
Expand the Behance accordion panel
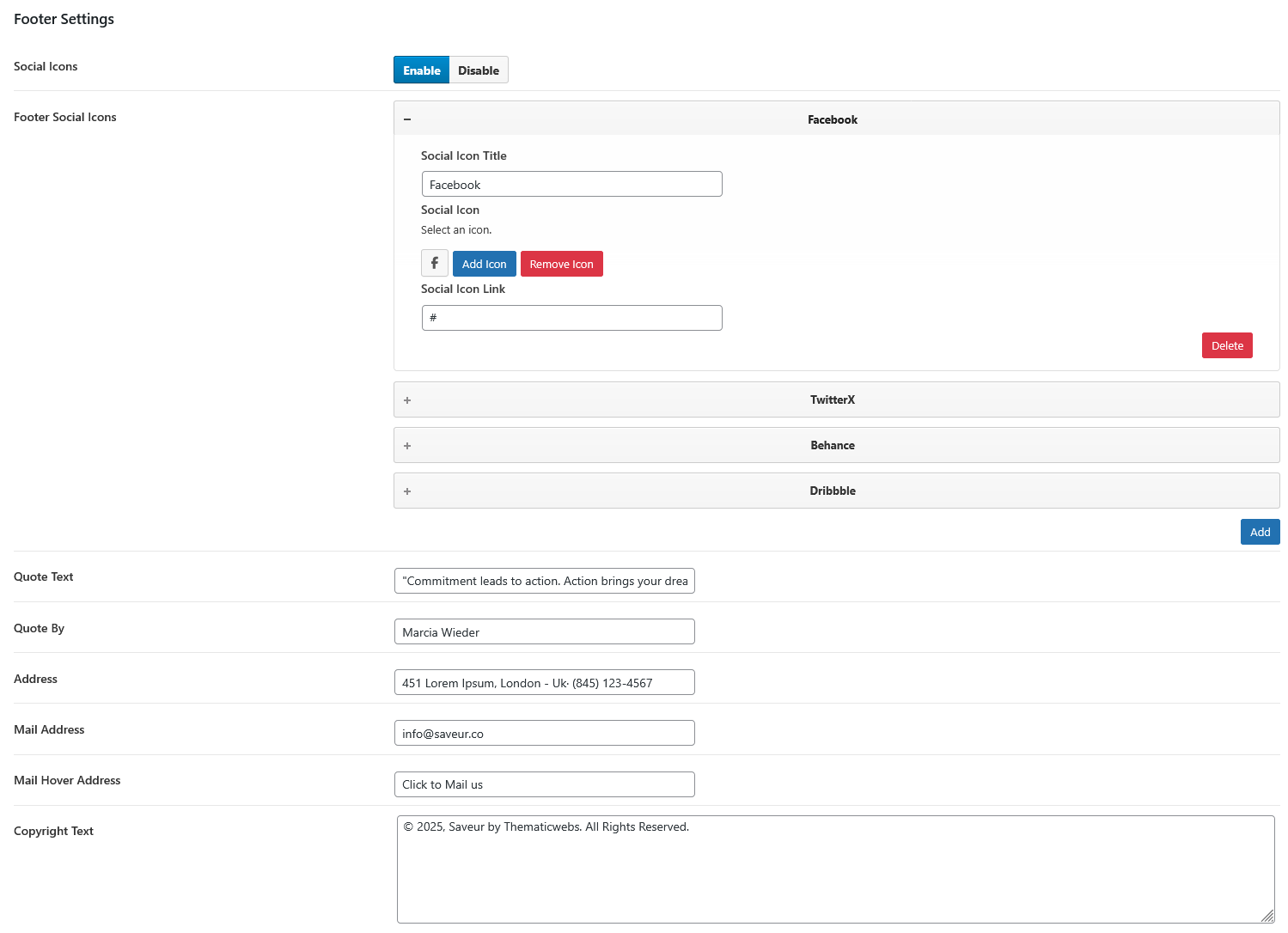click(832, 446)
